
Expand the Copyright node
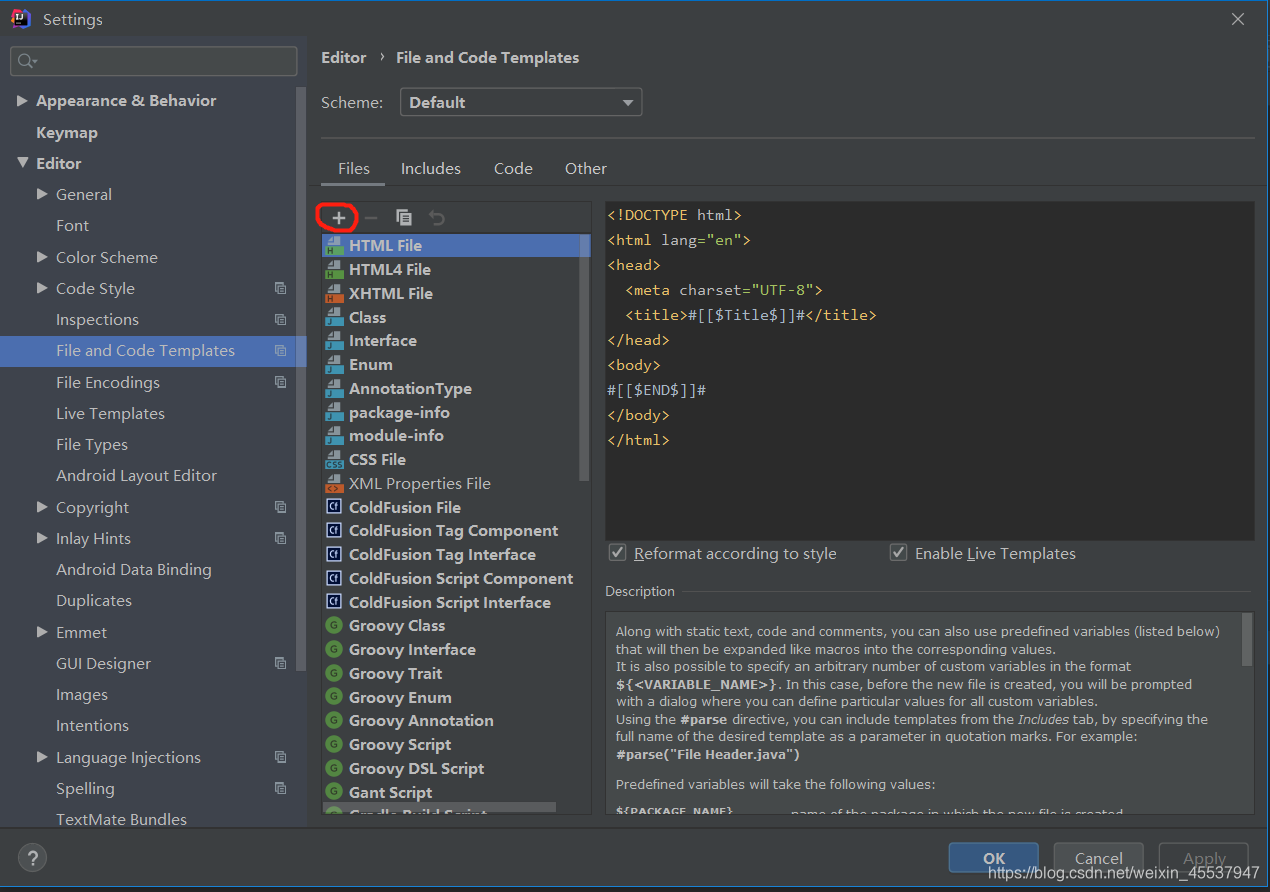[x=42, y=507]
